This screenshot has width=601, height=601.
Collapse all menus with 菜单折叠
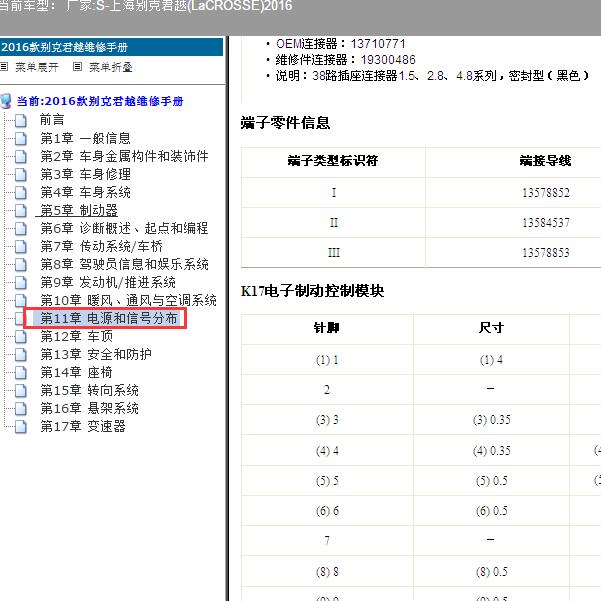111,67
